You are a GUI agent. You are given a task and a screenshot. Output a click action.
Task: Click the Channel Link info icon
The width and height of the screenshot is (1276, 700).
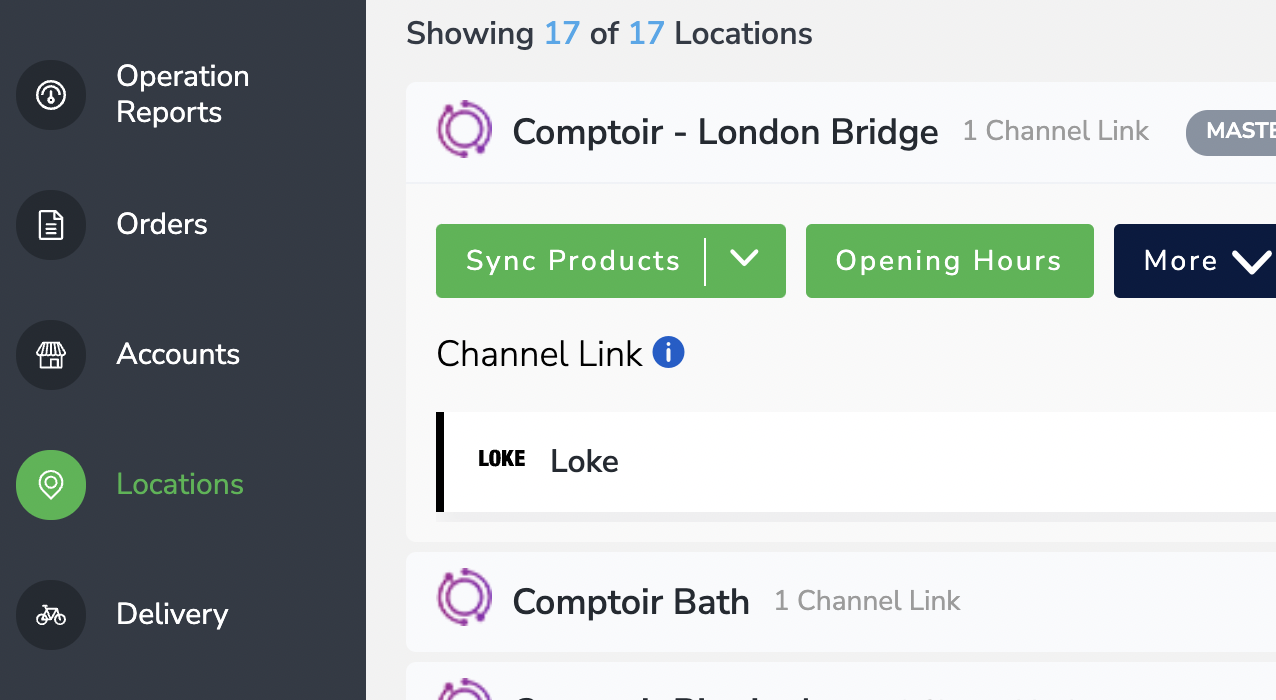[668, 352]
